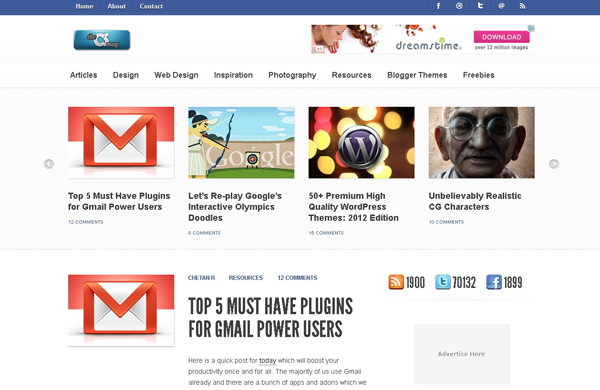Screen dimensions: 600x390
Task: Click RESOURCES tag above article title
Action: click(246, 278)
